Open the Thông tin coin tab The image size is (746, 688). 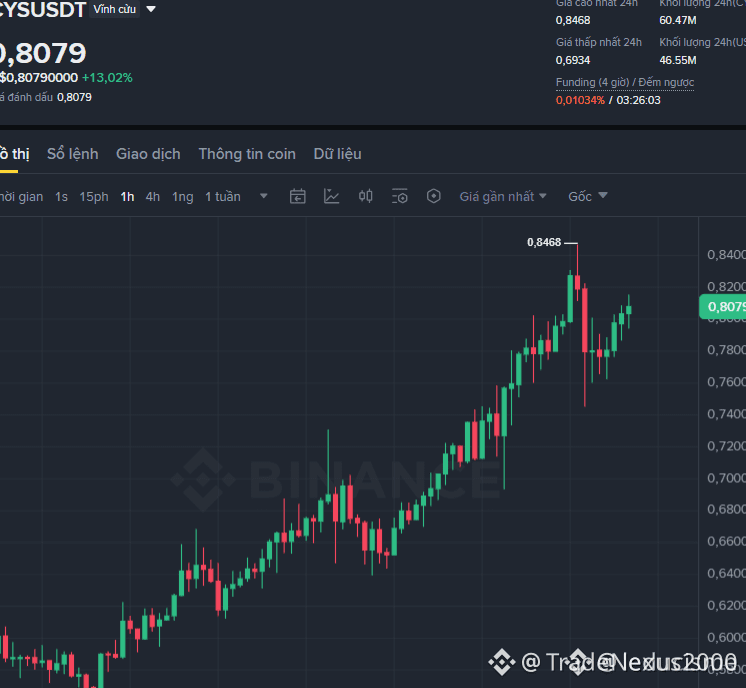247,154
